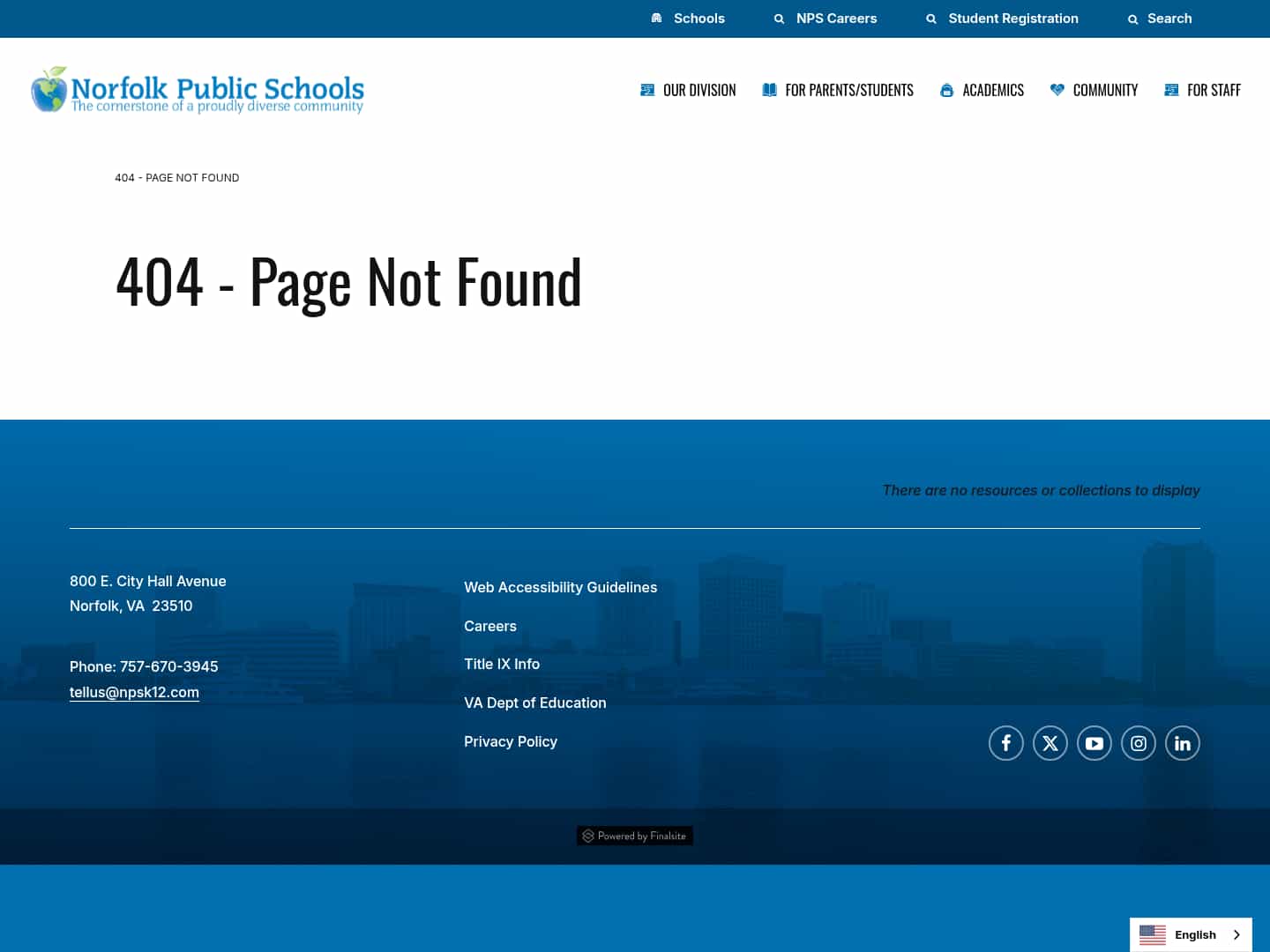This screenshot has height=952, width=1270.
Task: Click the Title IX Info link
Action: pyautogui.click(x=502, y=664)
